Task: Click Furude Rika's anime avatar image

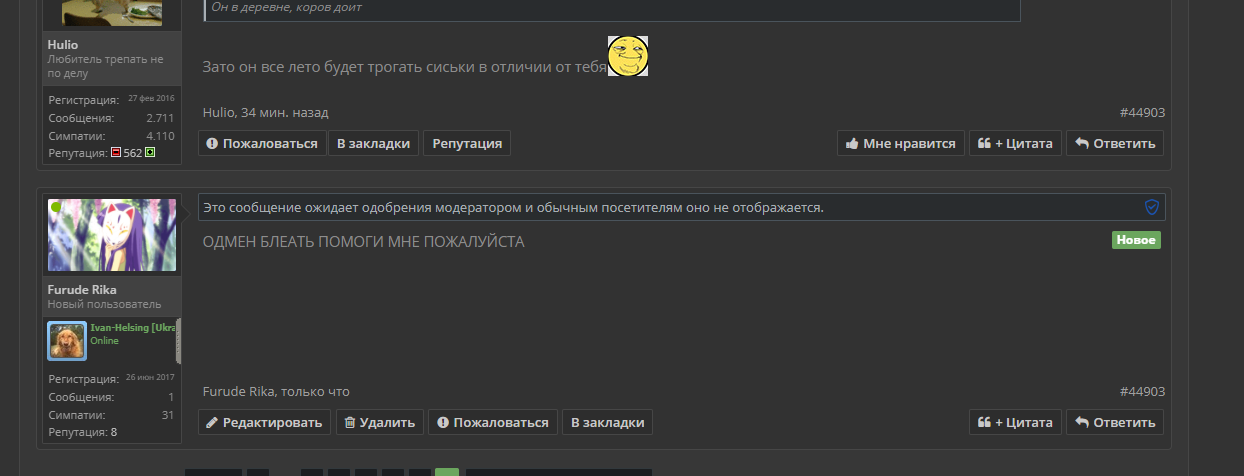Action: point(112,235)
